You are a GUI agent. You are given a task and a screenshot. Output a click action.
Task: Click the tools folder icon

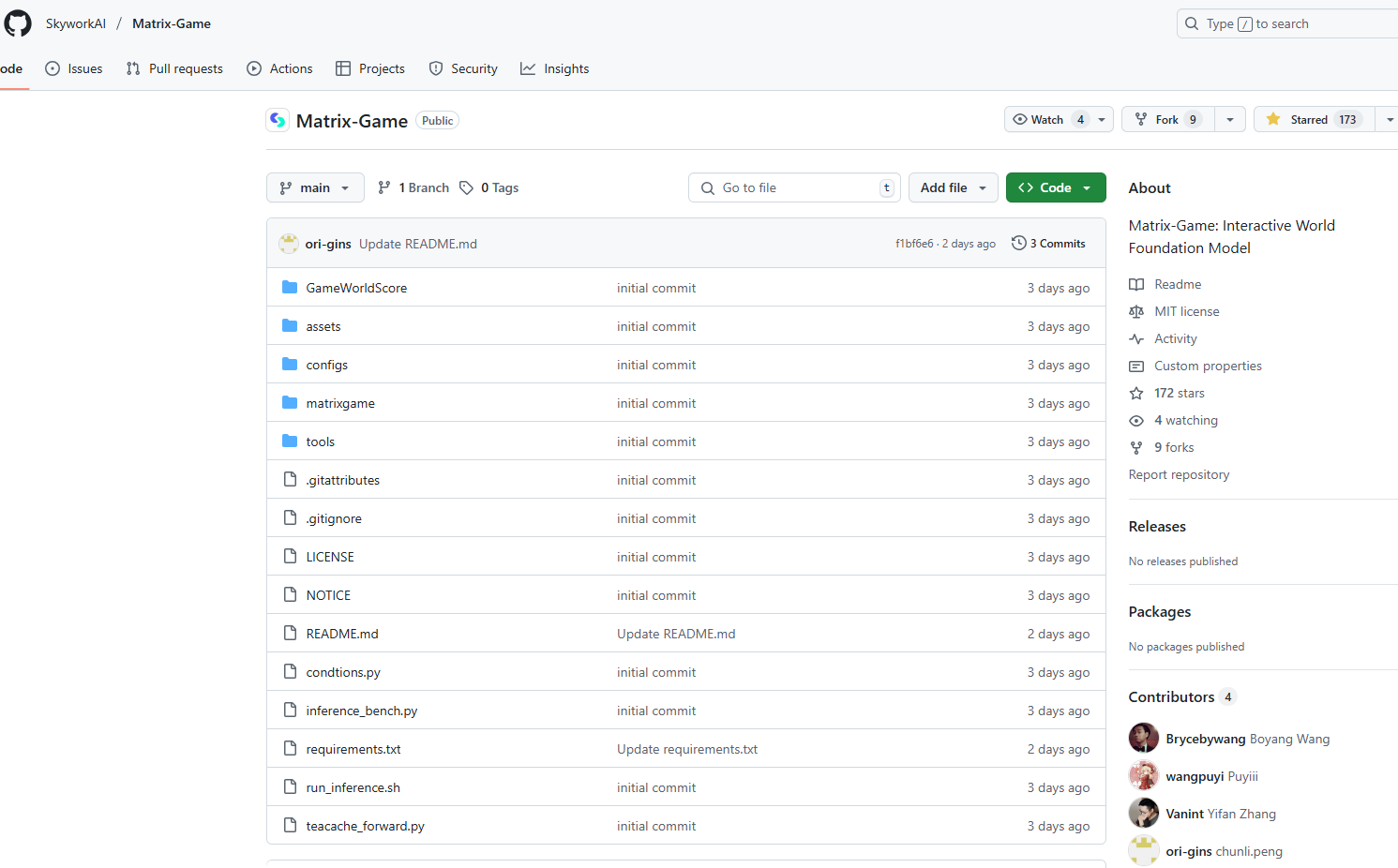tap(290, 441)
